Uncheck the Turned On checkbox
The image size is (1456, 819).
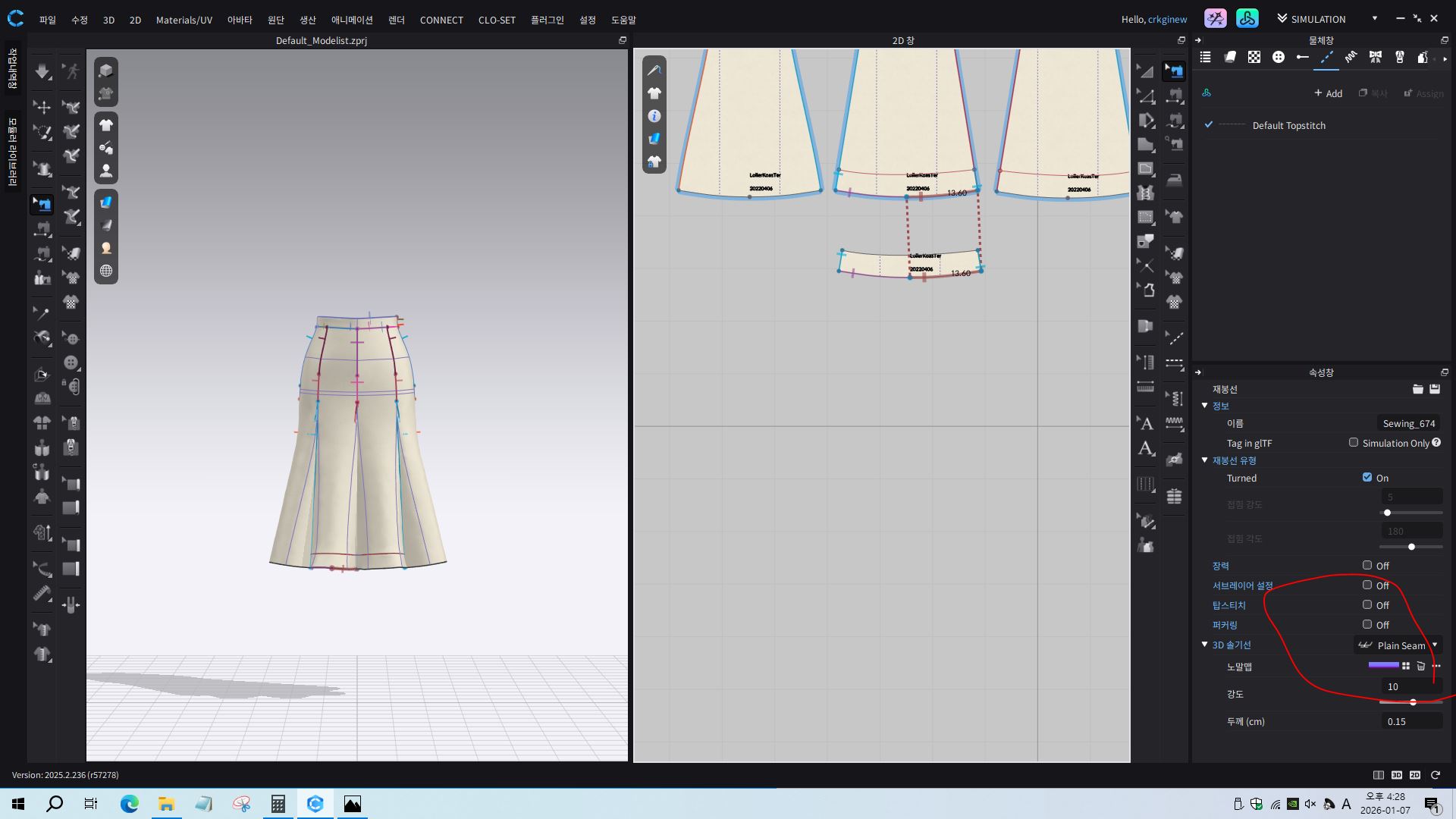(x=1367, y=477)
